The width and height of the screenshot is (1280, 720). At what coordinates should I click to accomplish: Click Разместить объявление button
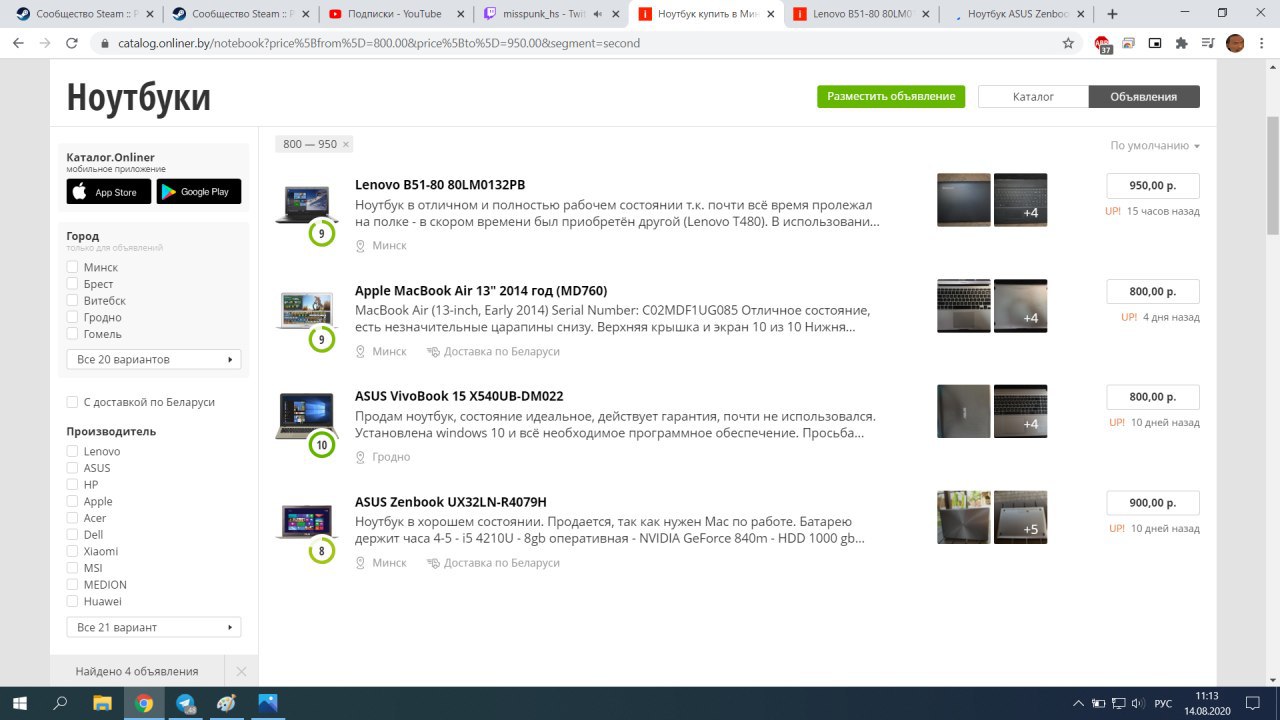tap(891, 96)
